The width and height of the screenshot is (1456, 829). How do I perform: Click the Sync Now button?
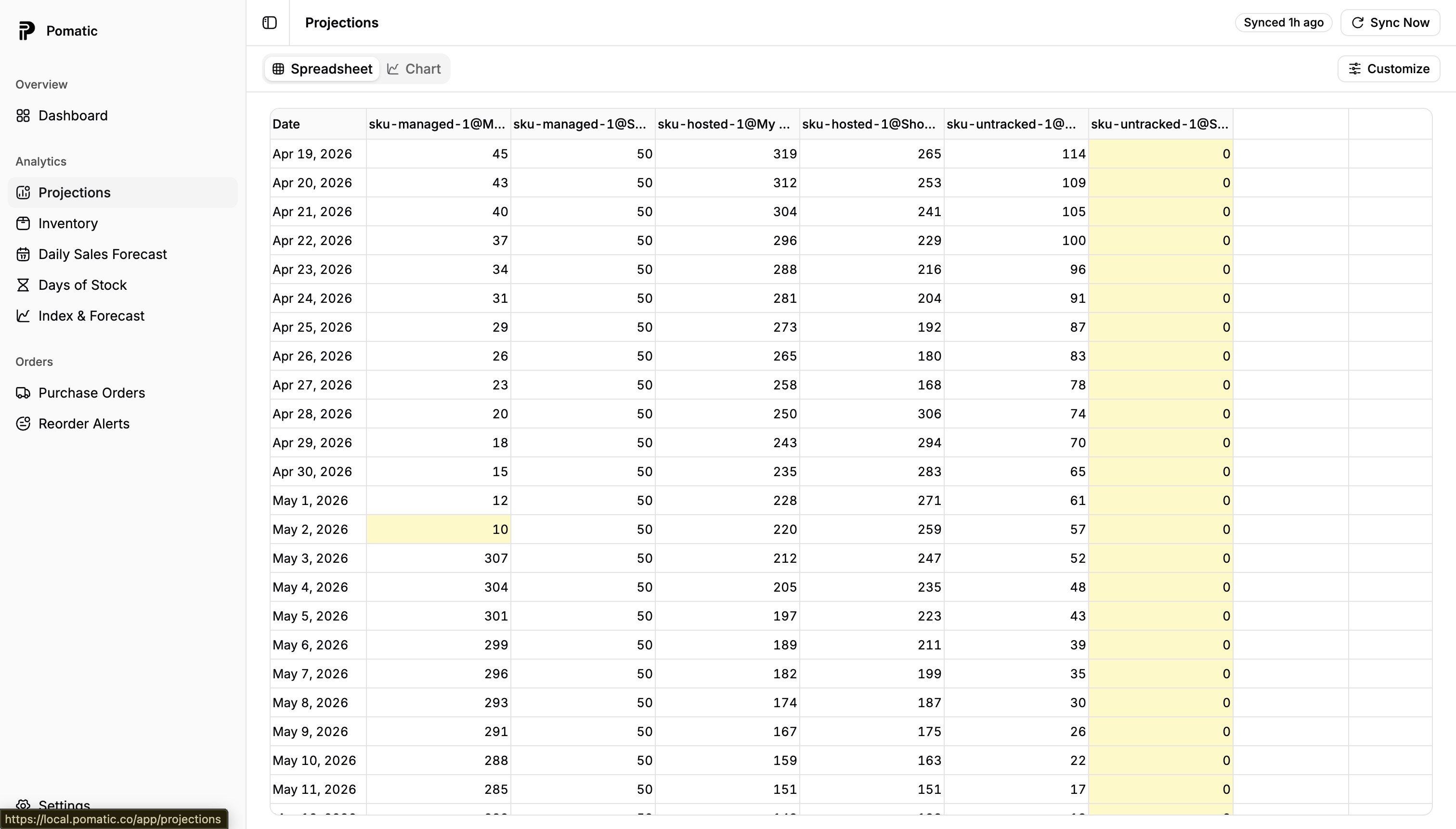coord(1390,23)
